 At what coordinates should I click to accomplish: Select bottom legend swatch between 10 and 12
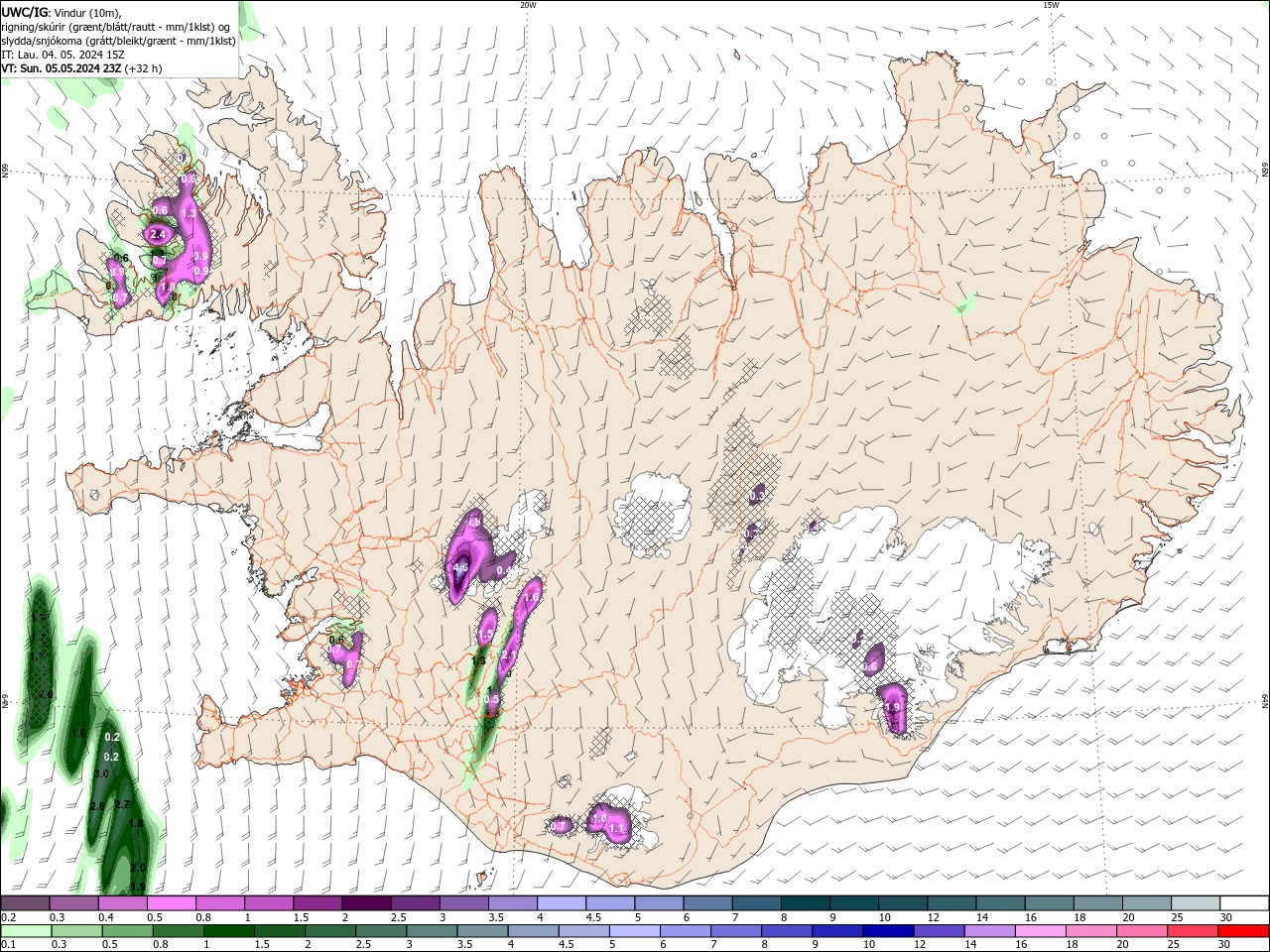pos(888,931)
